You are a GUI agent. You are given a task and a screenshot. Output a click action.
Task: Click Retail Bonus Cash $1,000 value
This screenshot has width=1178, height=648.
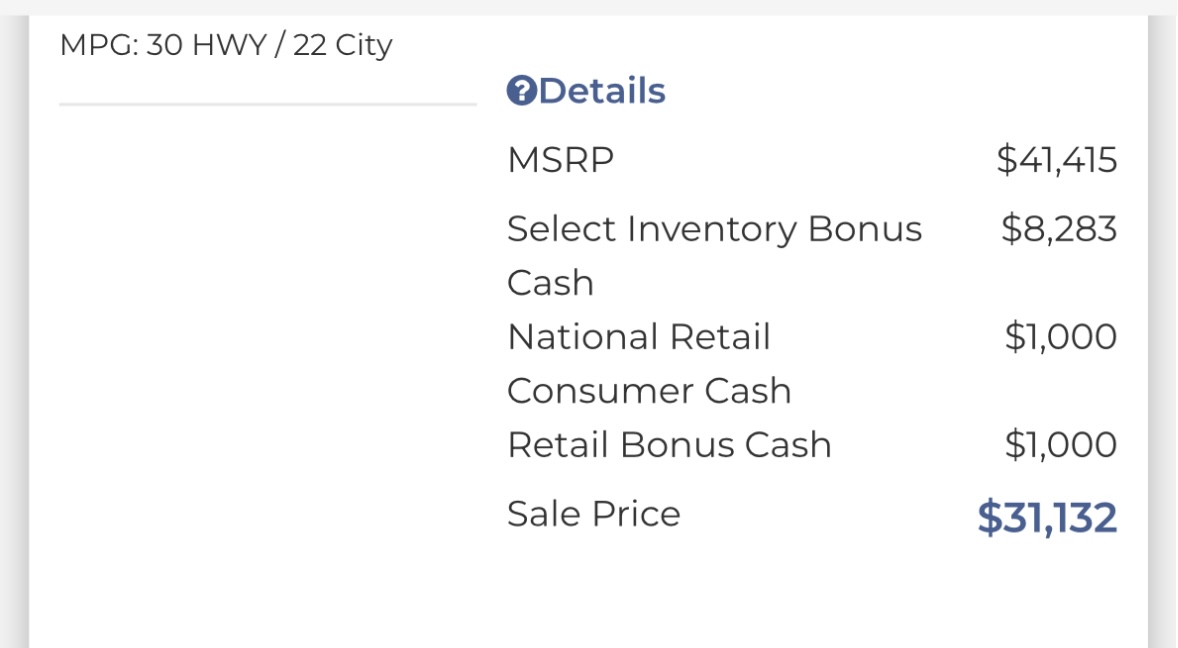pyautogui.click(x=1061, y=445)
